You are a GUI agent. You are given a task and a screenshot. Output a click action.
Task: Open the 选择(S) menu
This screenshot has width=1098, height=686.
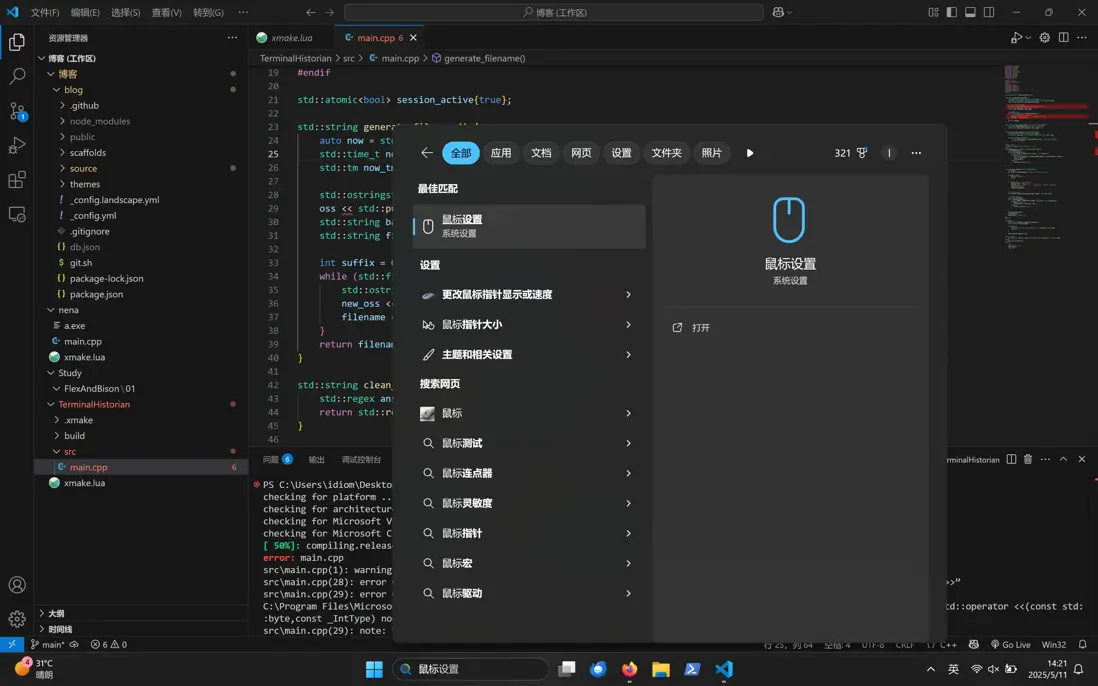(125, 12)
